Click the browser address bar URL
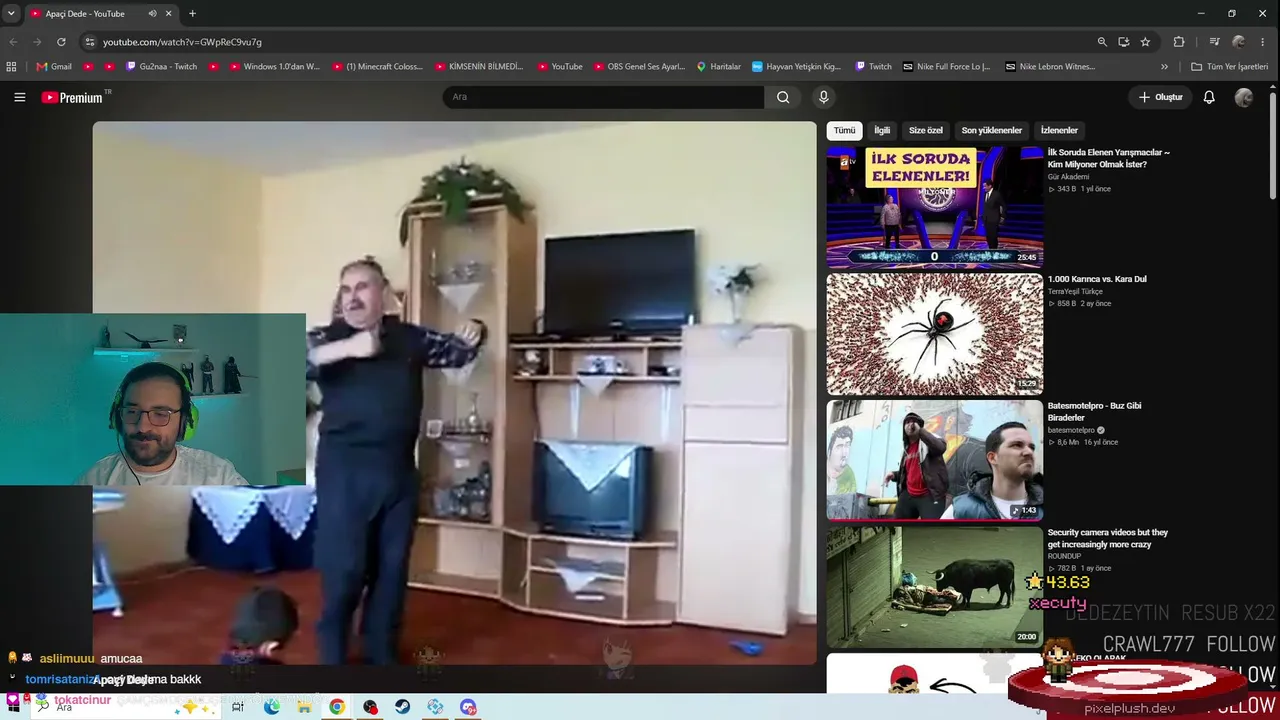 (182, 42)
